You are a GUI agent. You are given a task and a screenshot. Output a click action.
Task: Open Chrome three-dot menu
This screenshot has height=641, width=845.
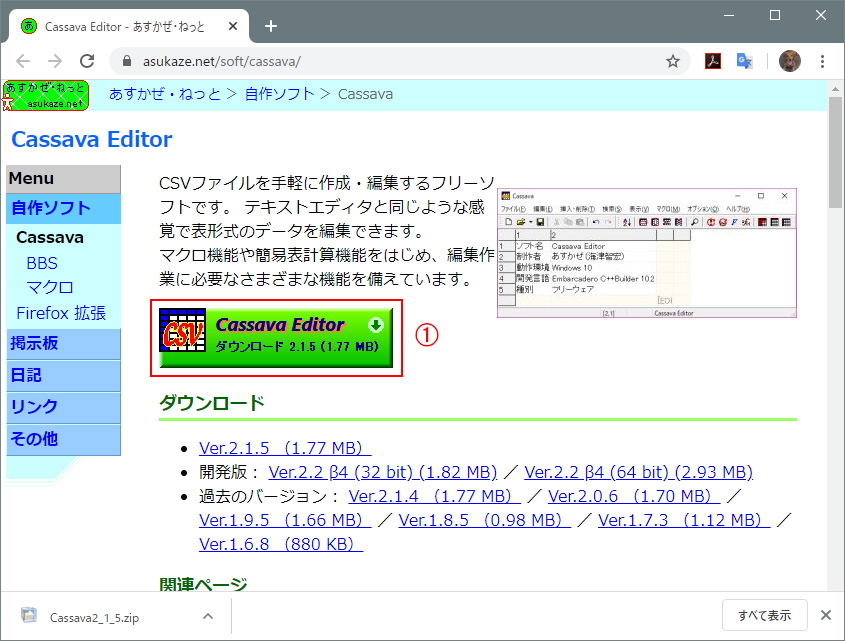(x=823, y=61)
